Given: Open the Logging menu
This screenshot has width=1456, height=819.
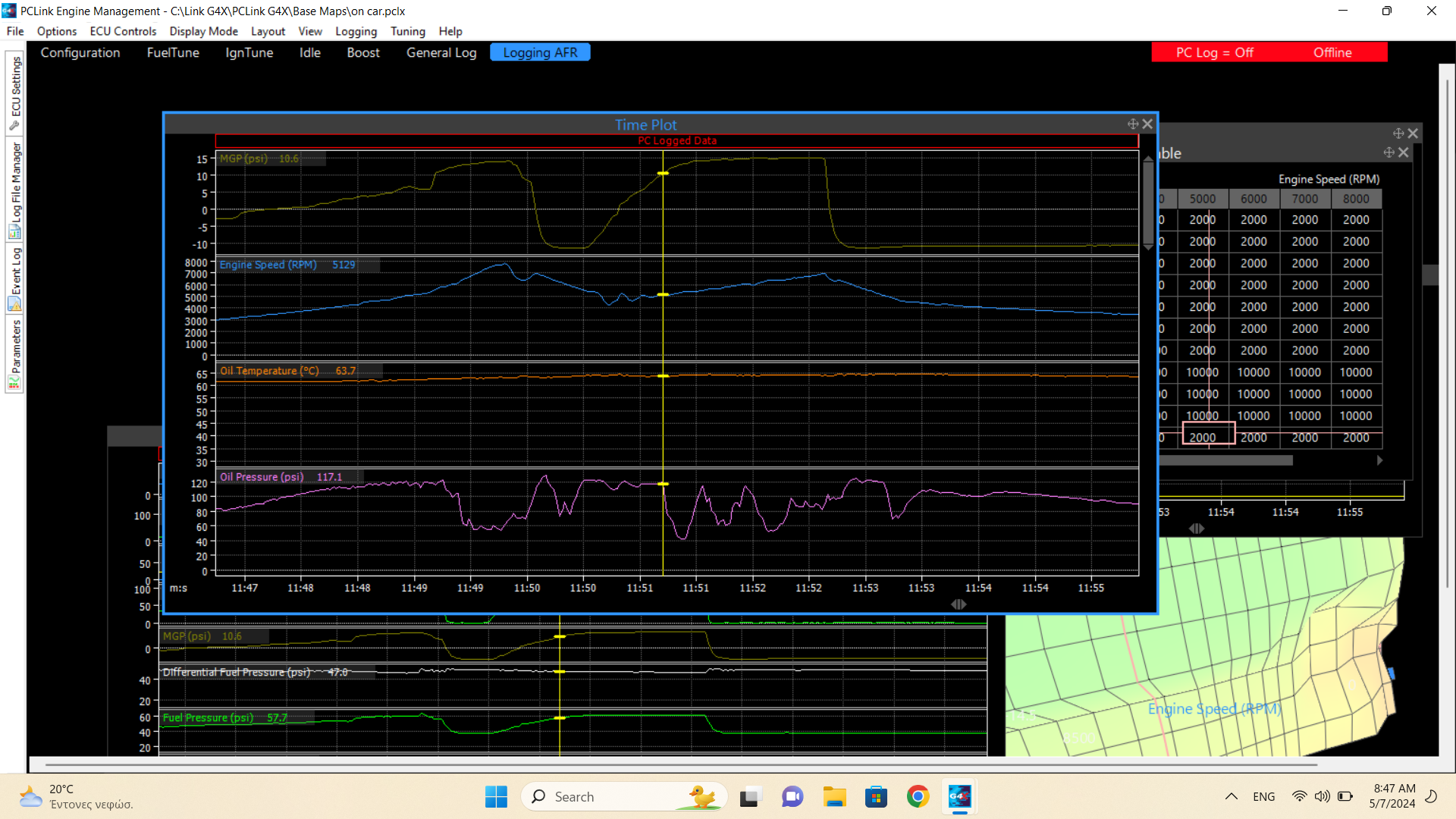Looking at the screenshot, I should coord(356,31).
